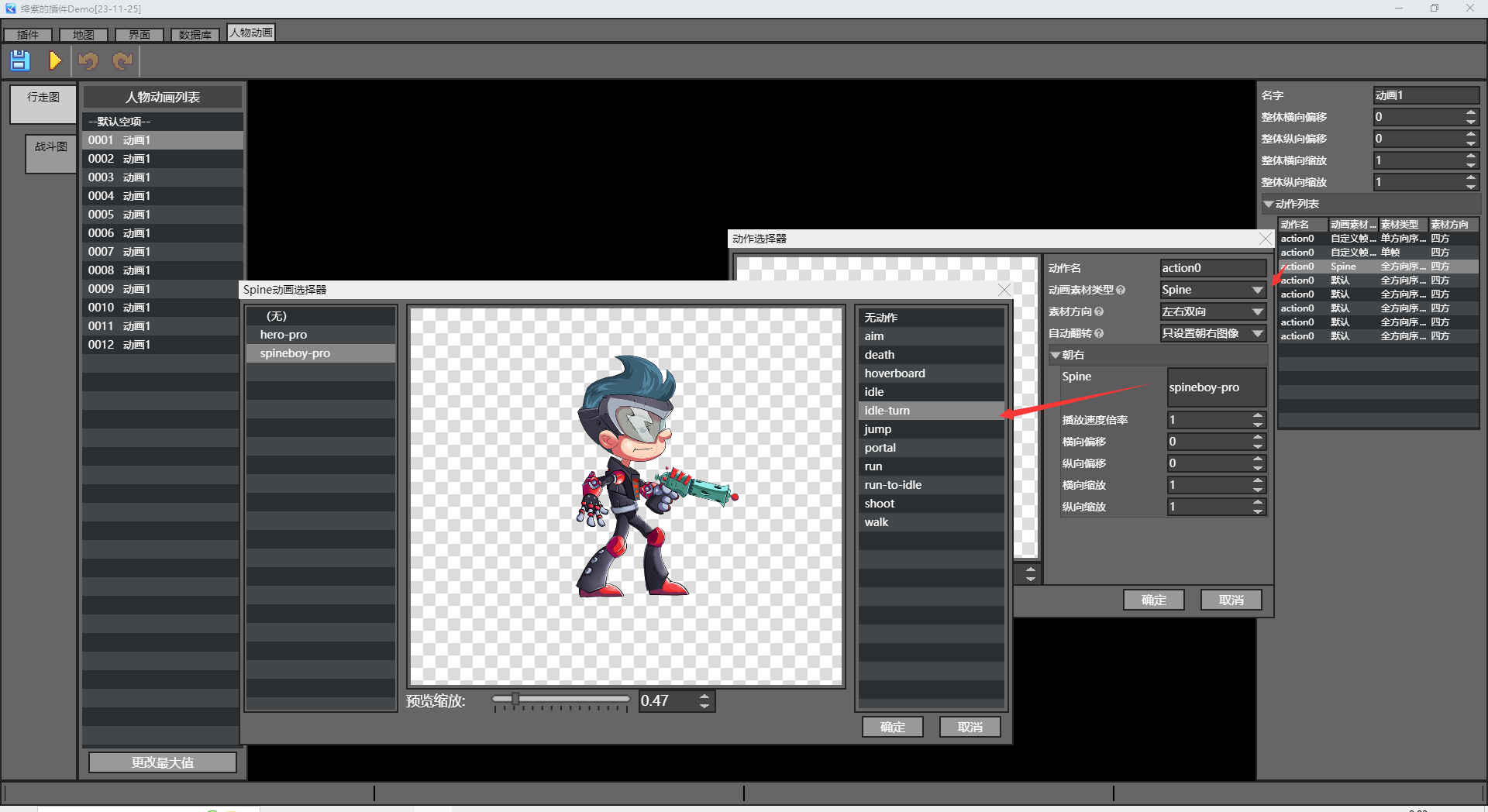Choose the walk animation
The image size is (1488, 812).
[x=932, y=522]
